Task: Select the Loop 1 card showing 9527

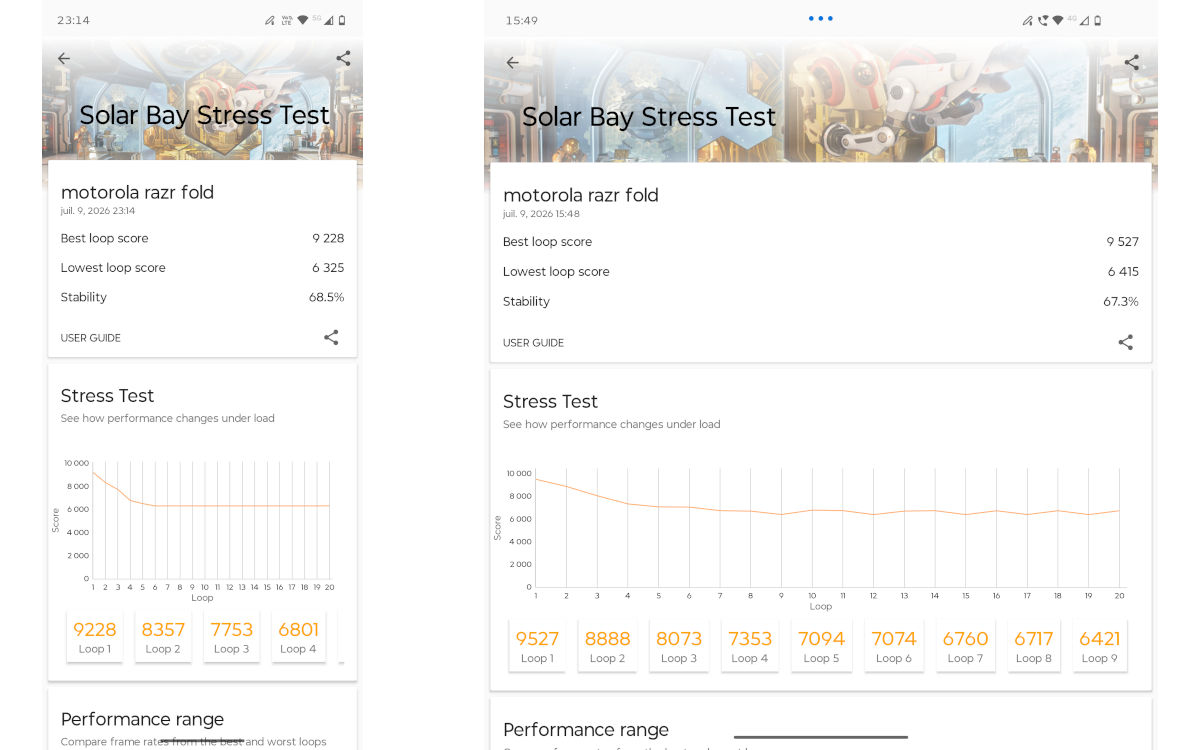Action: click(x=537, y=645)
